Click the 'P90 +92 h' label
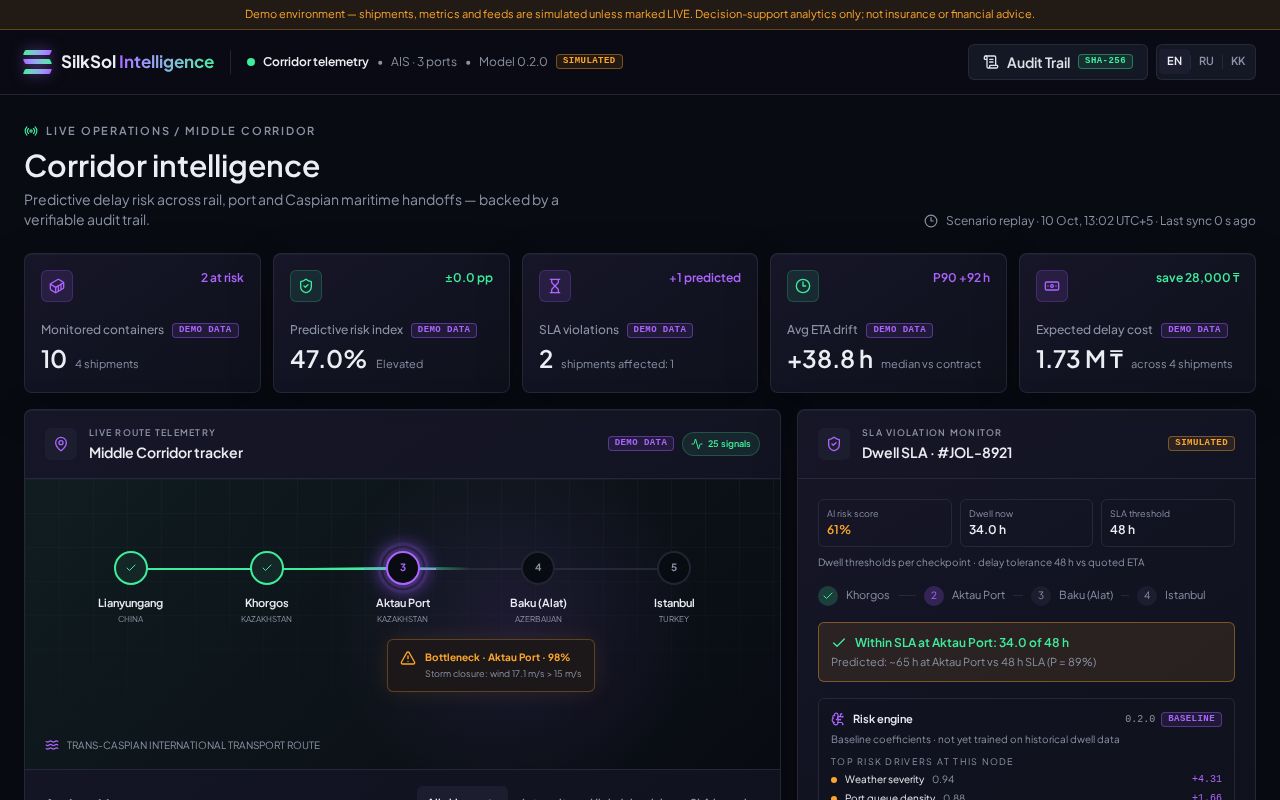The height and width of the screenshot is (800, 1280). click(961, 278)
